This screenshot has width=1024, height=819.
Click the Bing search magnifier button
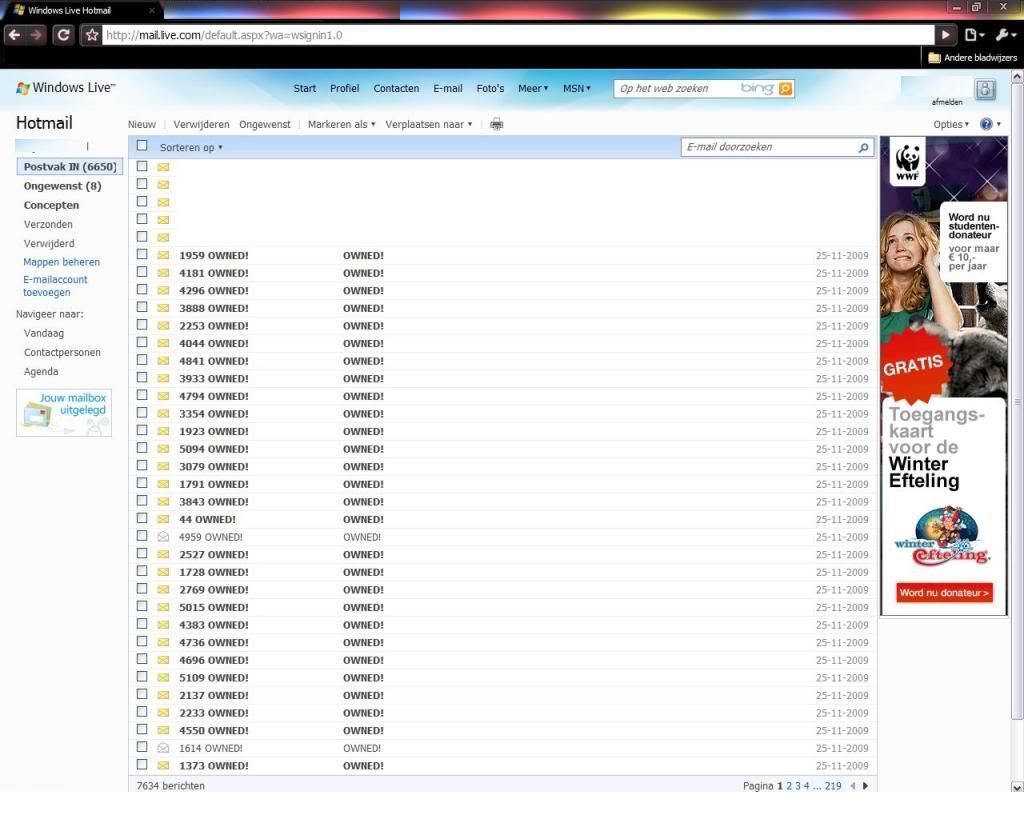[x=786, y=88]
